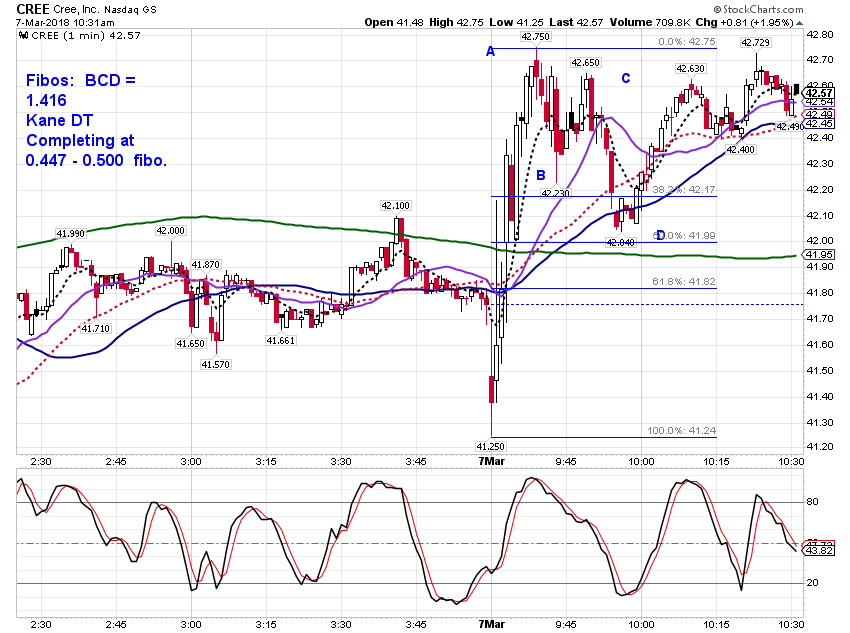Click the 41.250 low price label
850x633 pixels.
(x=491, y=447)
